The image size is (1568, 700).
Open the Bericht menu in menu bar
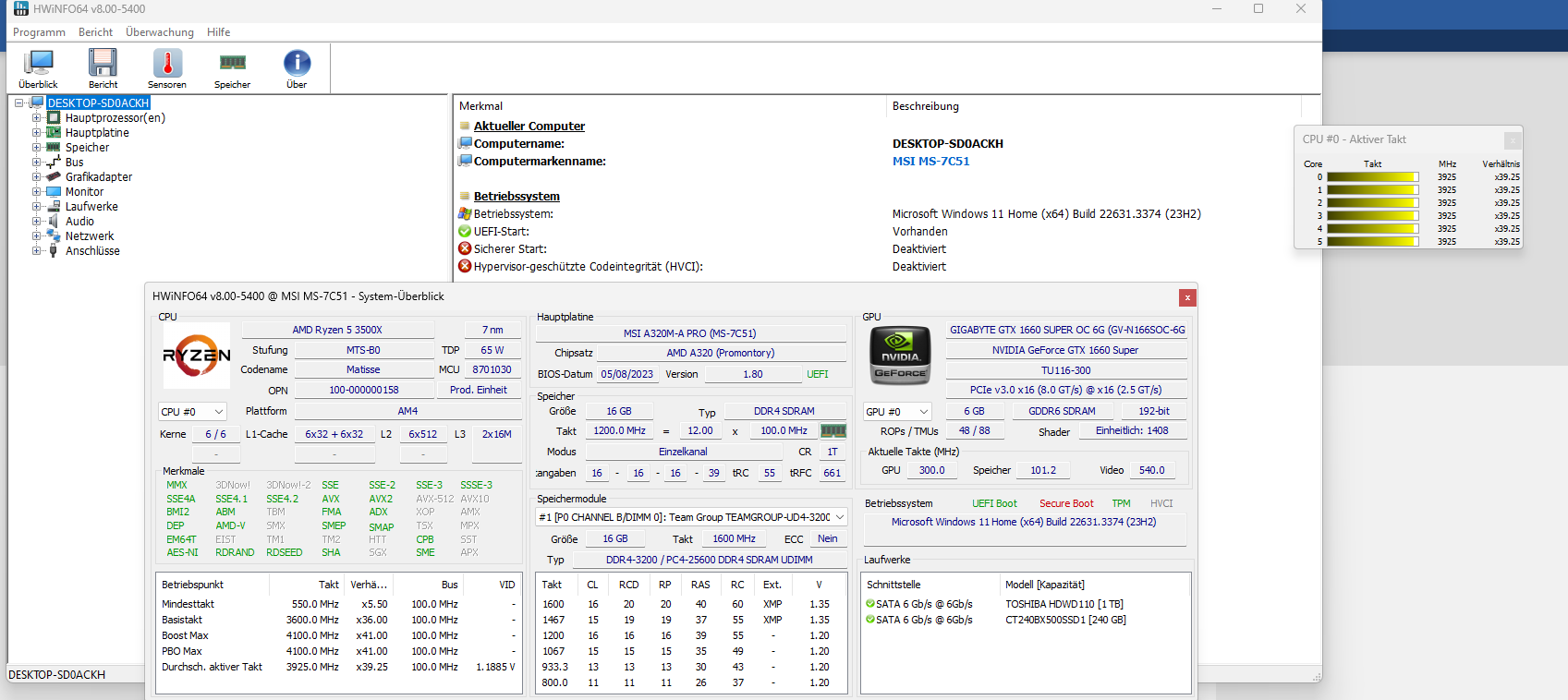tap(95, 32)
